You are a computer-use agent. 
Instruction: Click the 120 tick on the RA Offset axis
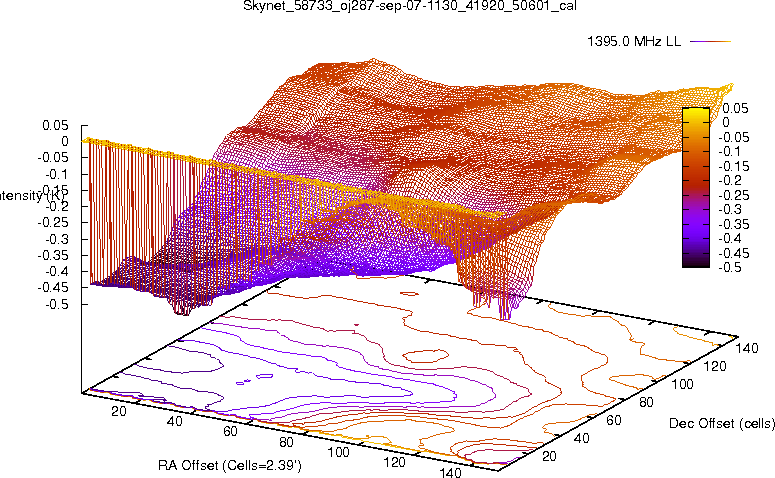(x=394, y=463)
